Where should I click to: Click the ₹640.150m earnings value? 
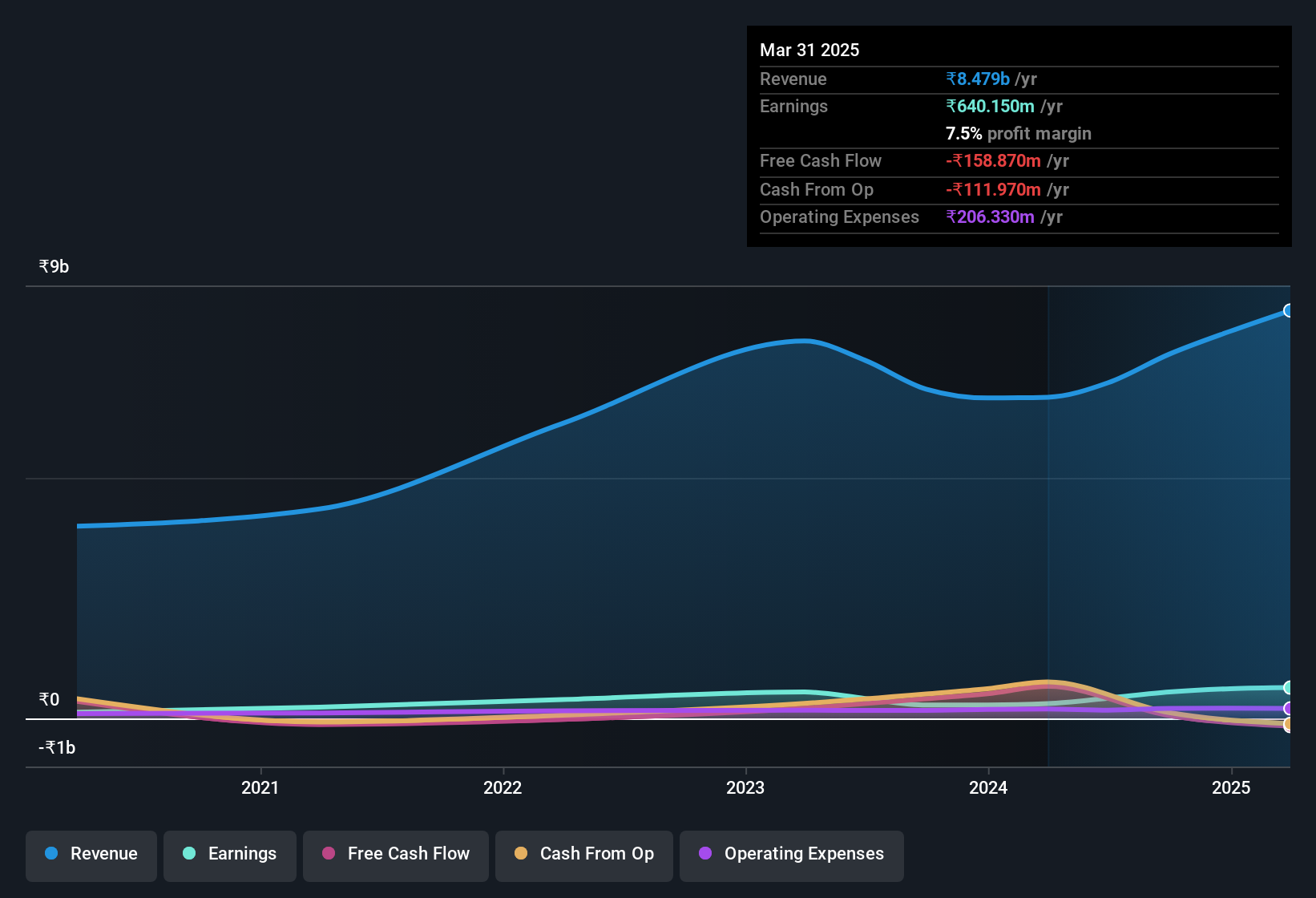991,106
